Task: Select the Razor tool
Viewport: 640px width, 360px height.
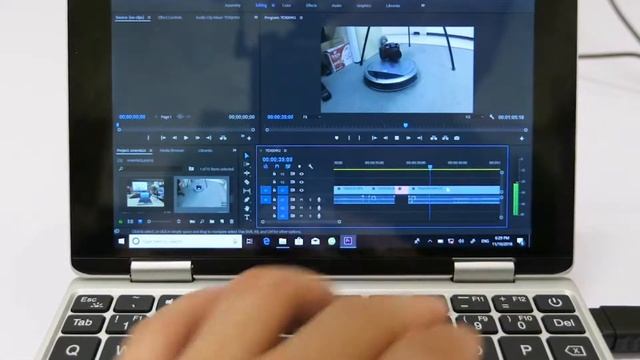Action: tap(247, 182)
